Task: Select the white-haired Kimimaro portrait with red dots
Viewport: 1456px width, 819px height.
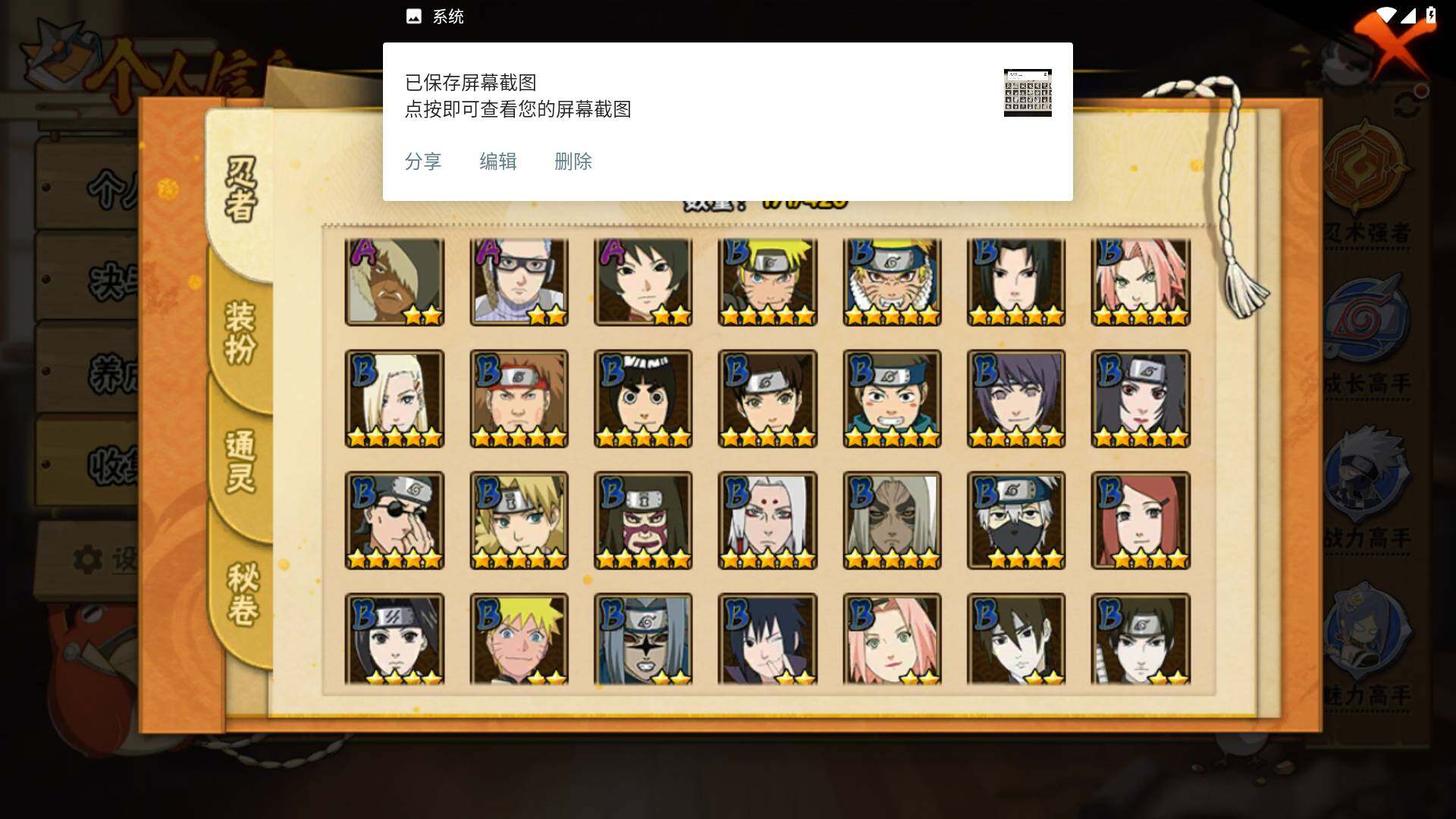Action: (767, 520)
